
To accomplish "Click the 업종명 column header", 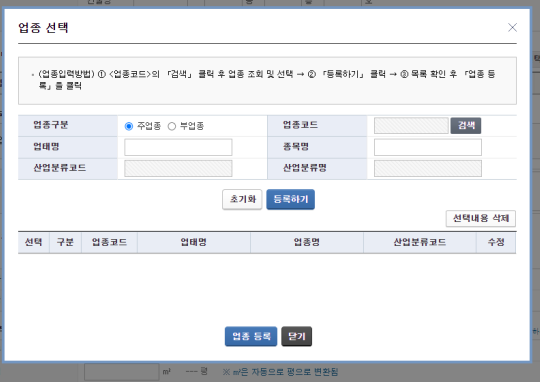I will [x=307, y=242].
